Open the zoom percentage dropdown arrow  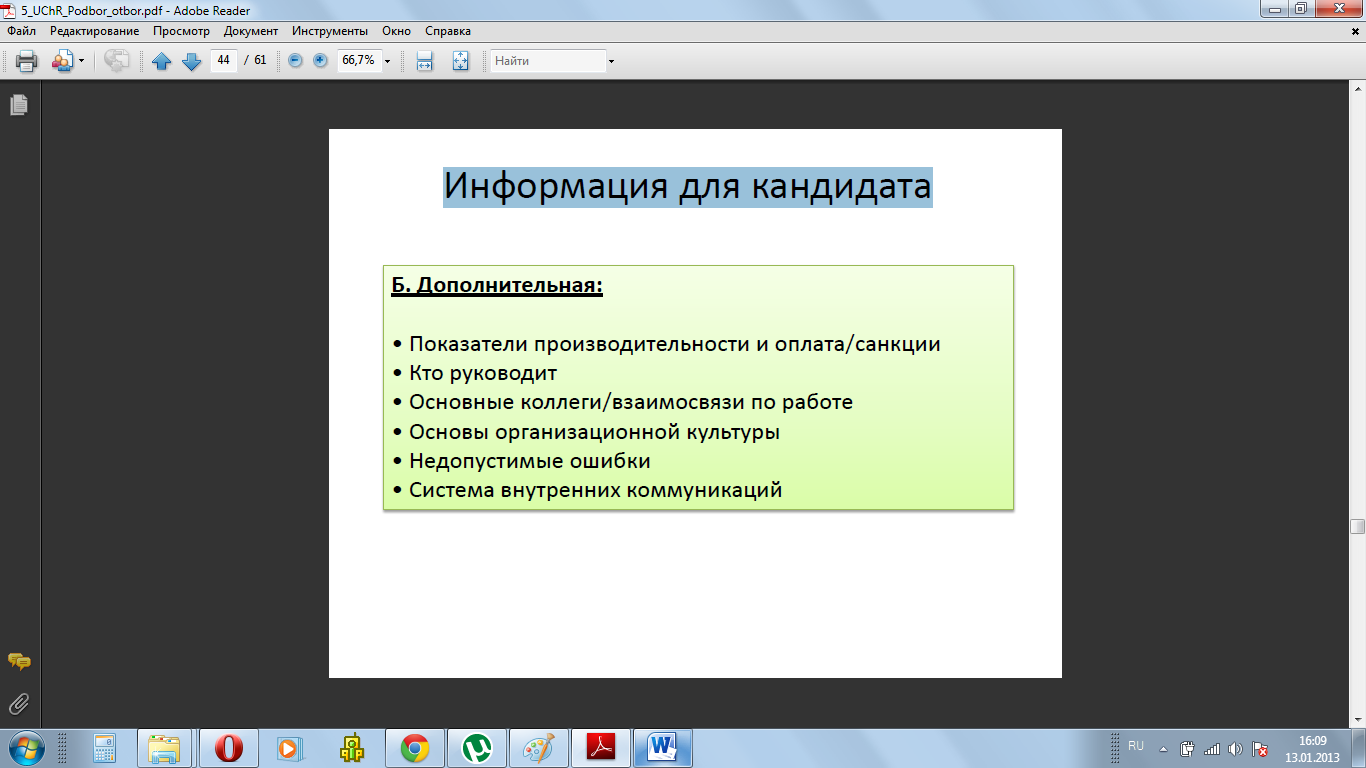388,61
